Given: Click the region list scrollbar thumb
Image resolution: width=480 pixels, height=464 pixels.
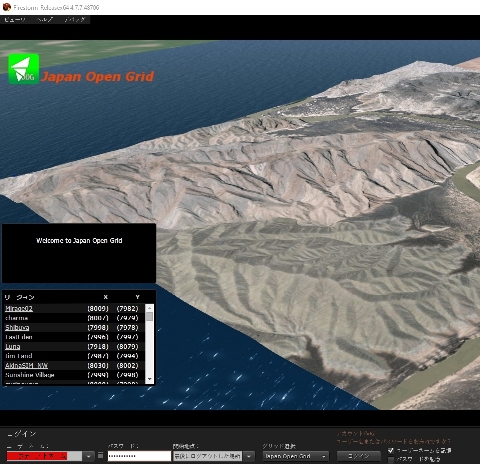Looking at the screenshot, I should pos(150,316).
